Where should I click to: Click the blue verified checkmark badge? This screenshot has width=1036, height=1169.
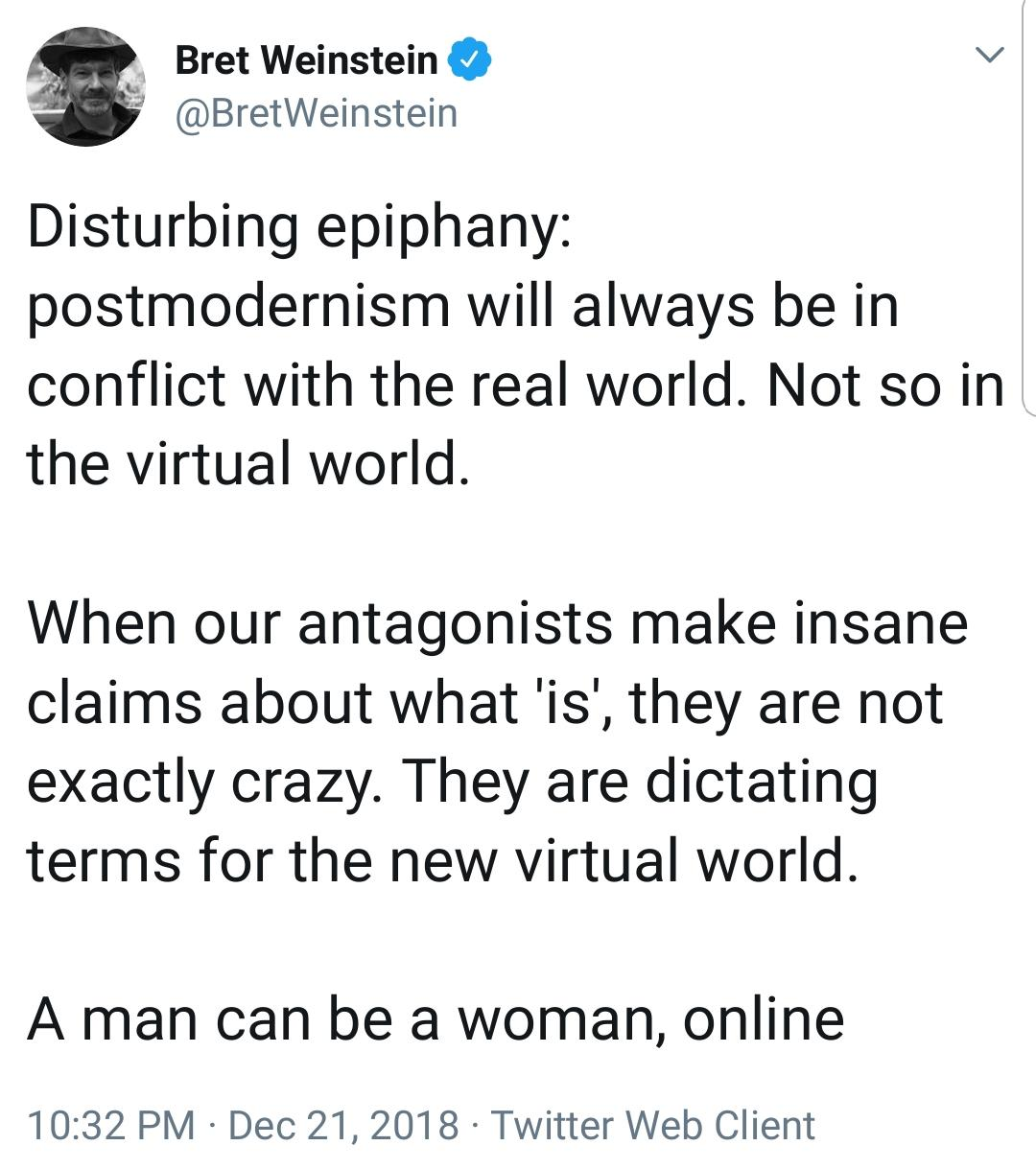tap(470, 61)
